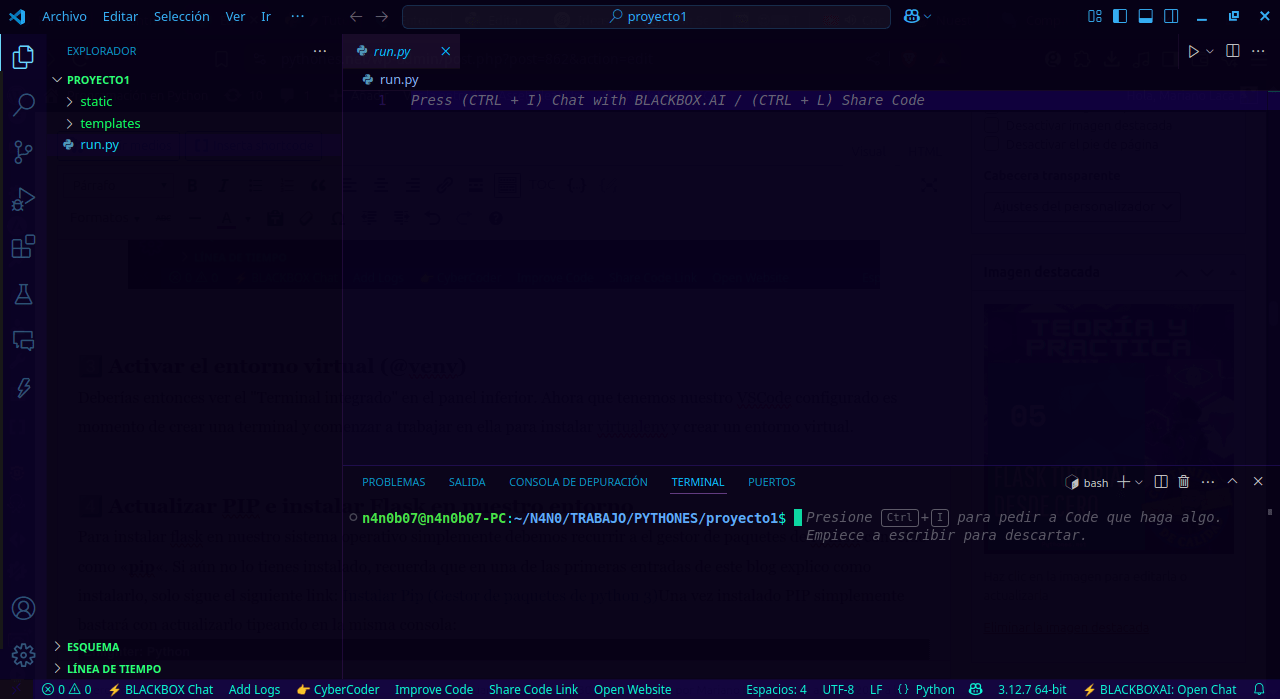Click the Copilot status icon in status bar
Image resolution: width=1280 pixels, height=699 pixels.
pyautogui.click(x=976, y=690)
